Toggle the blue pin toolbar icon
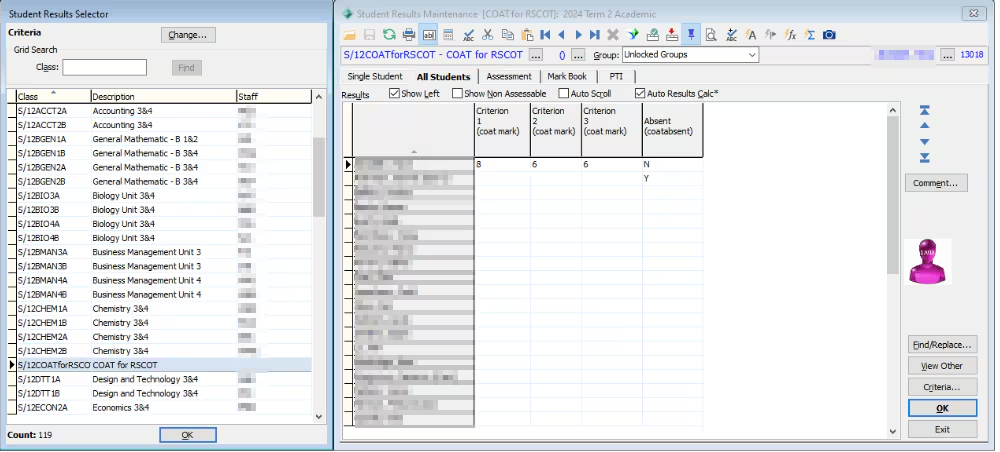 [691, 35]
